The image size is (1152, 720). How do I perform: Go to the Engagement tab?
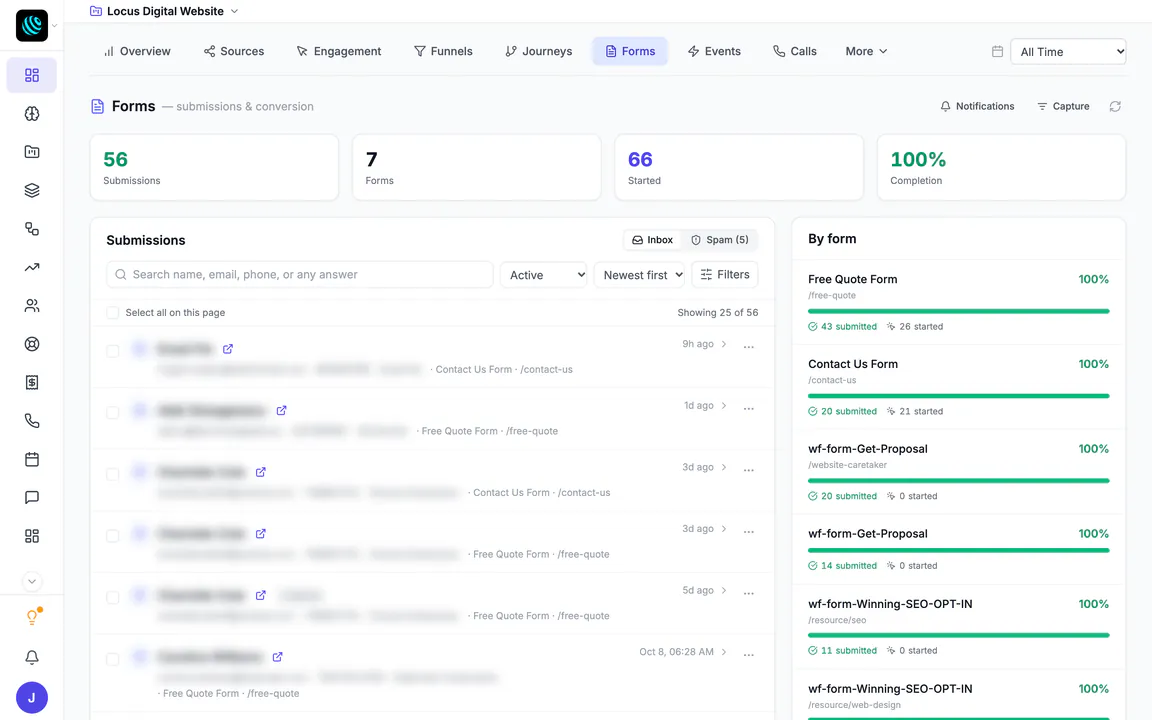pos(339,51)
